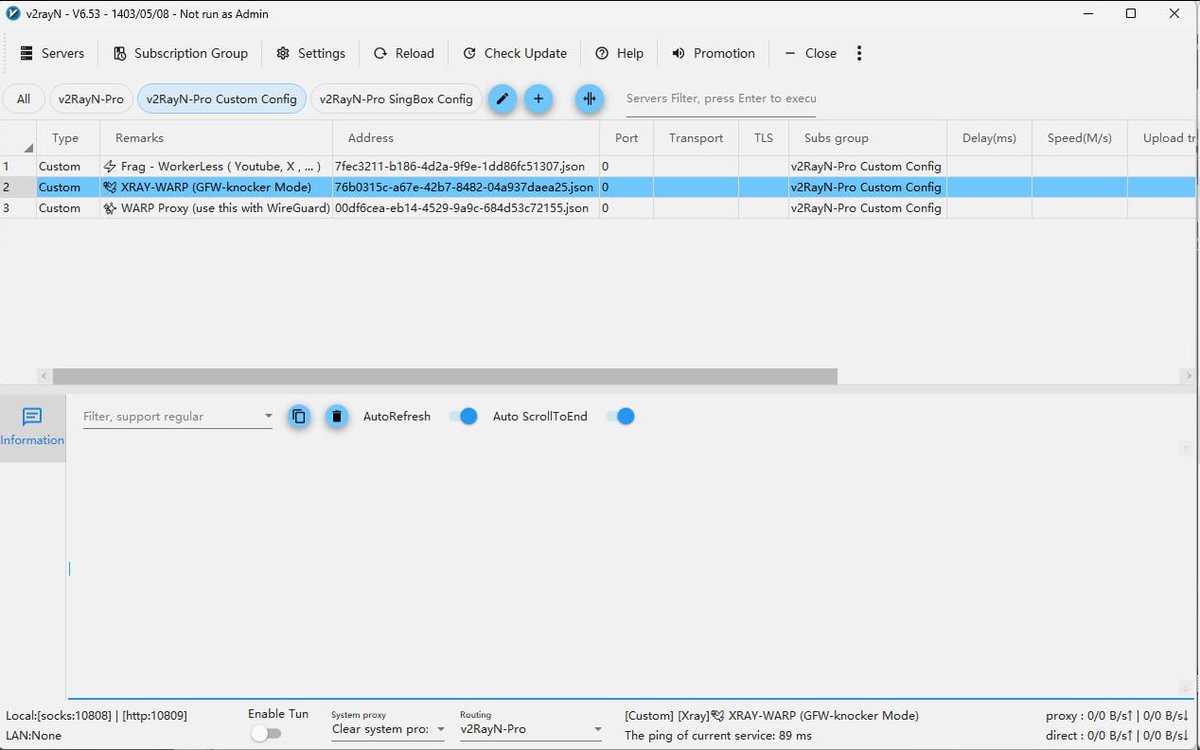
Task: Select the XRAY-WARP (GFW-knocker Mode) row
Action: click(x=598, y=187)
